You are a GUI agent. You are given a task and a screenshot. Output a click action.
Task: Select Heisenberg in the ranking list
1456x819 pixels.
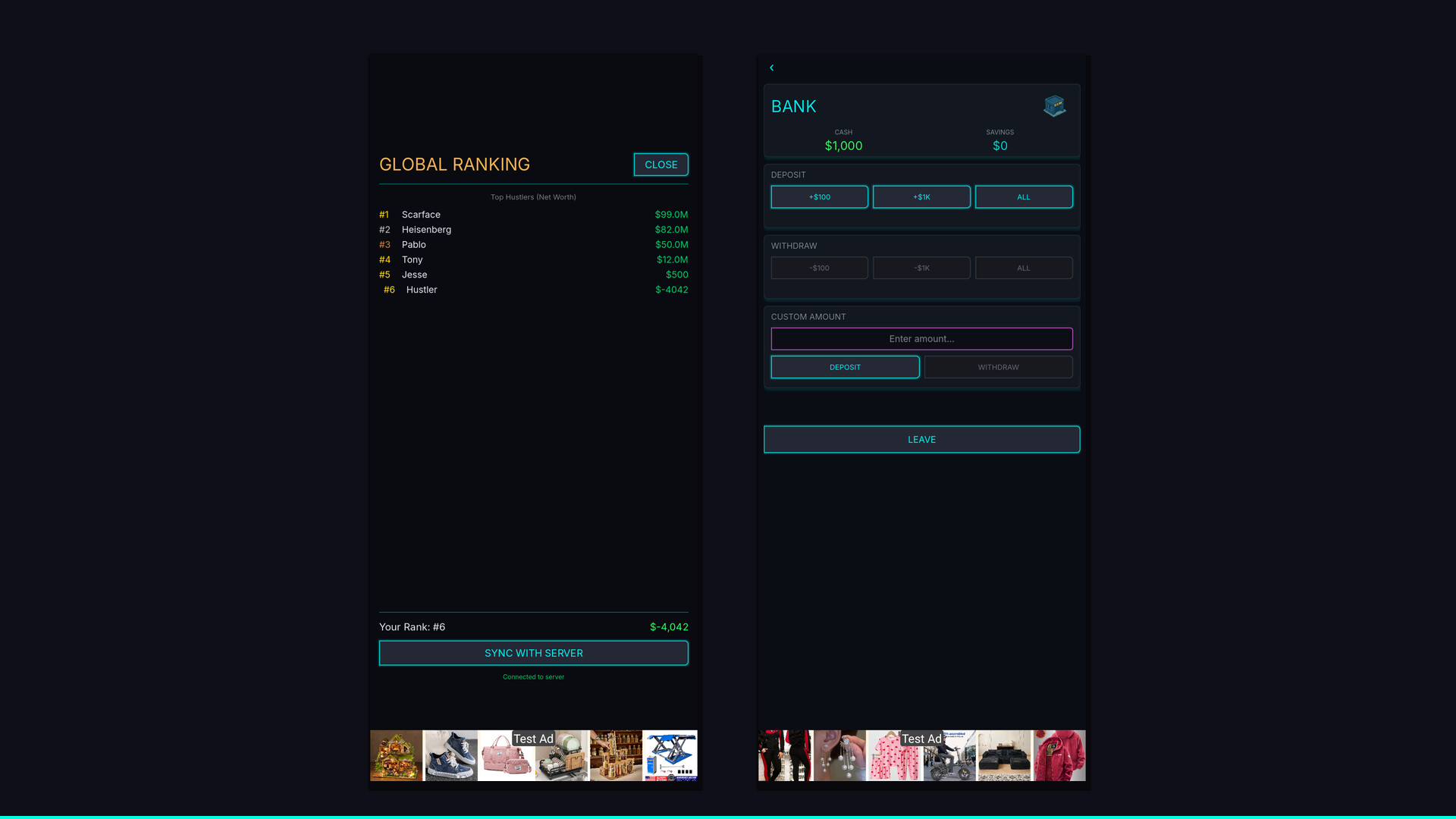coord(533,230)
